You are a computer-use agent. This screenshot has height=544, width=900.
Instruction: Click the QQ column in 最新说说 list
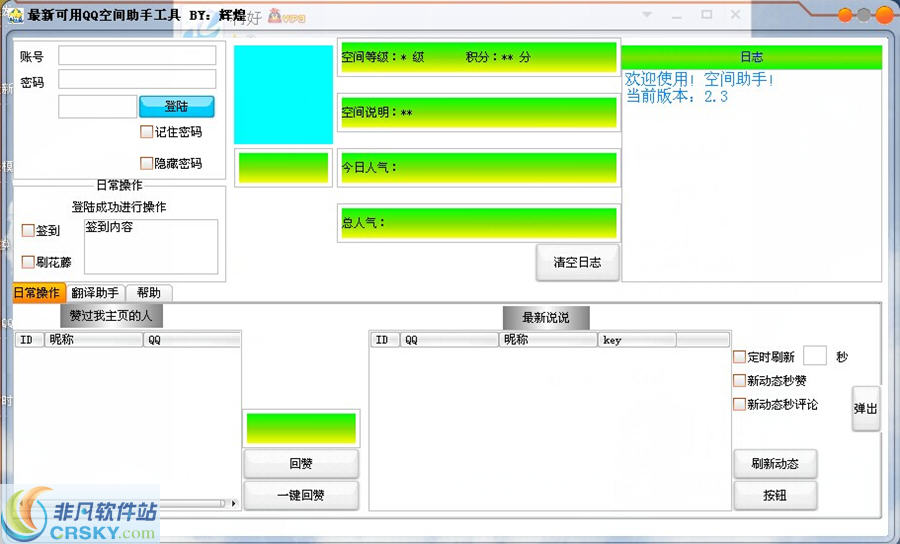tap(449, 340)
